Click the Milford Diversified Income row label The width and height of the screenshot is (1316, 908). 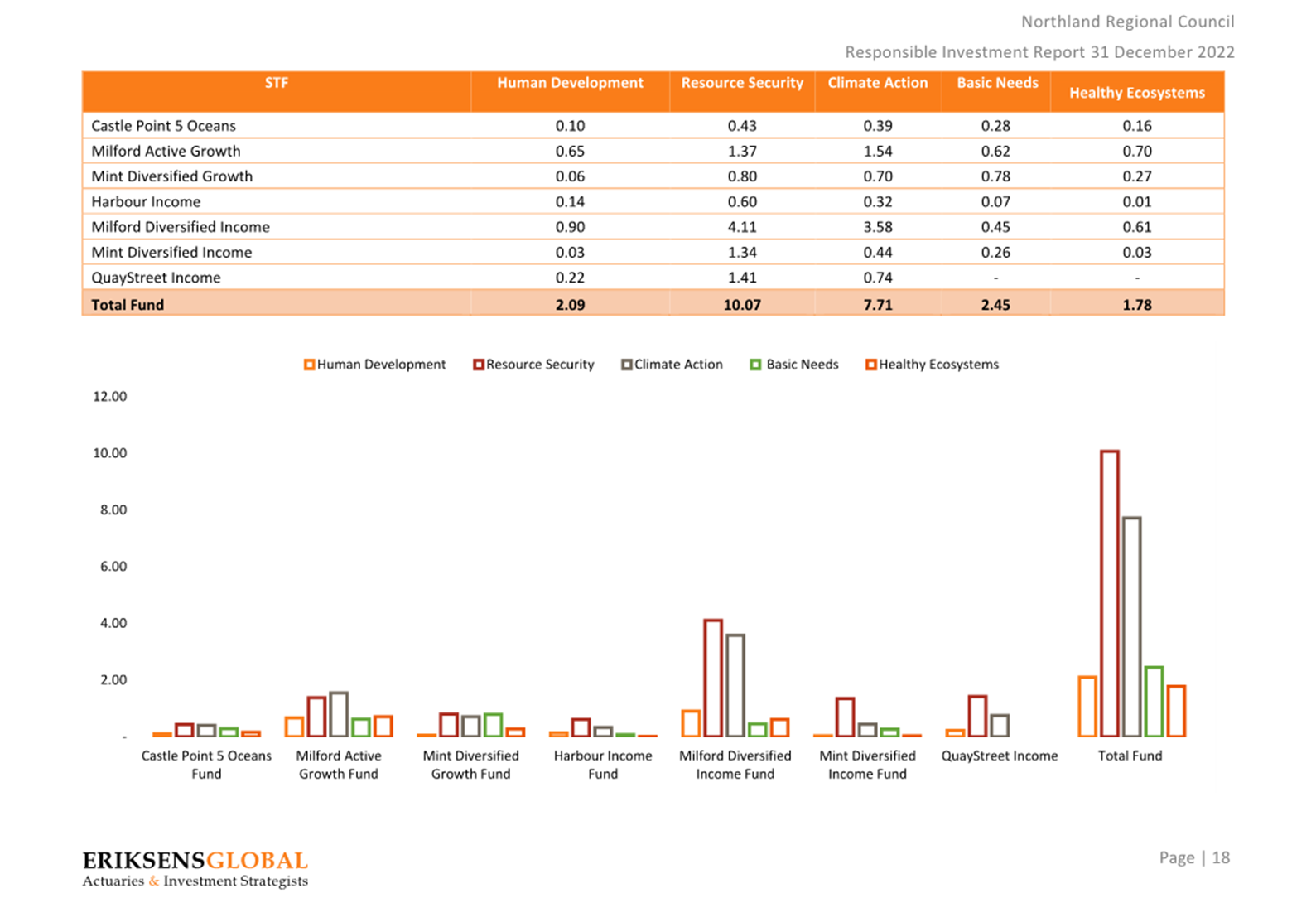point(181,227)
